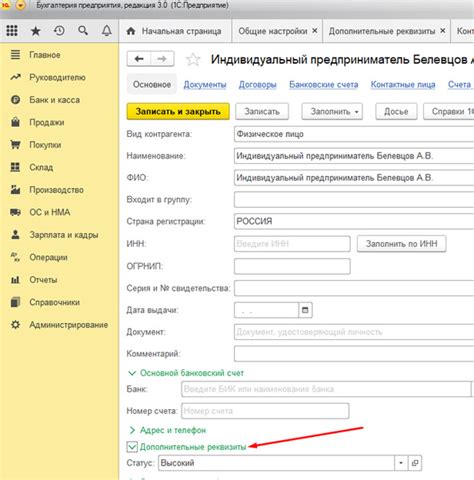Open Банковские счета link tab
Viewport: 474px width, 480px height.
(x=324, y=85)
